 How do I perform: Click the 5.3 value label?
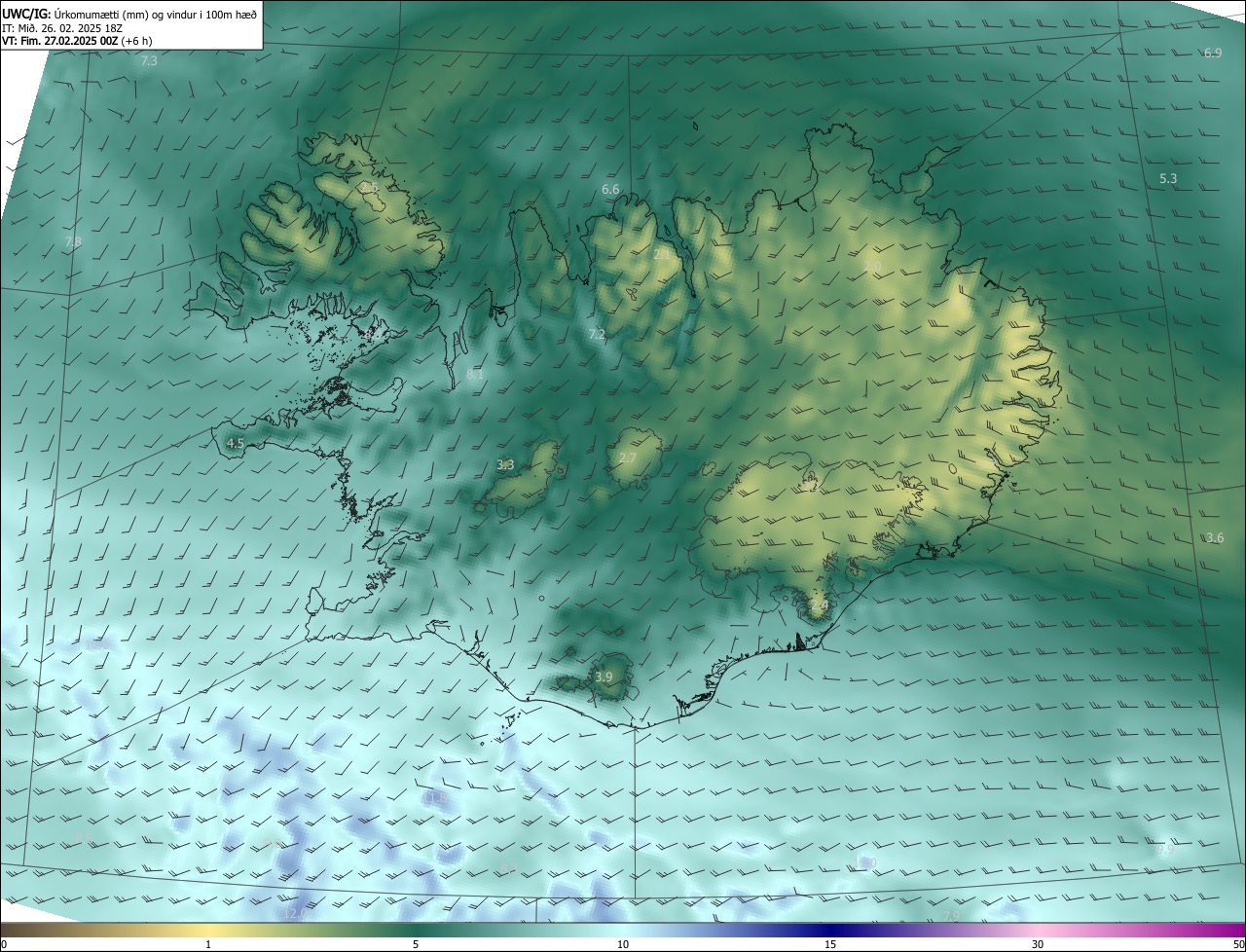1169,179
